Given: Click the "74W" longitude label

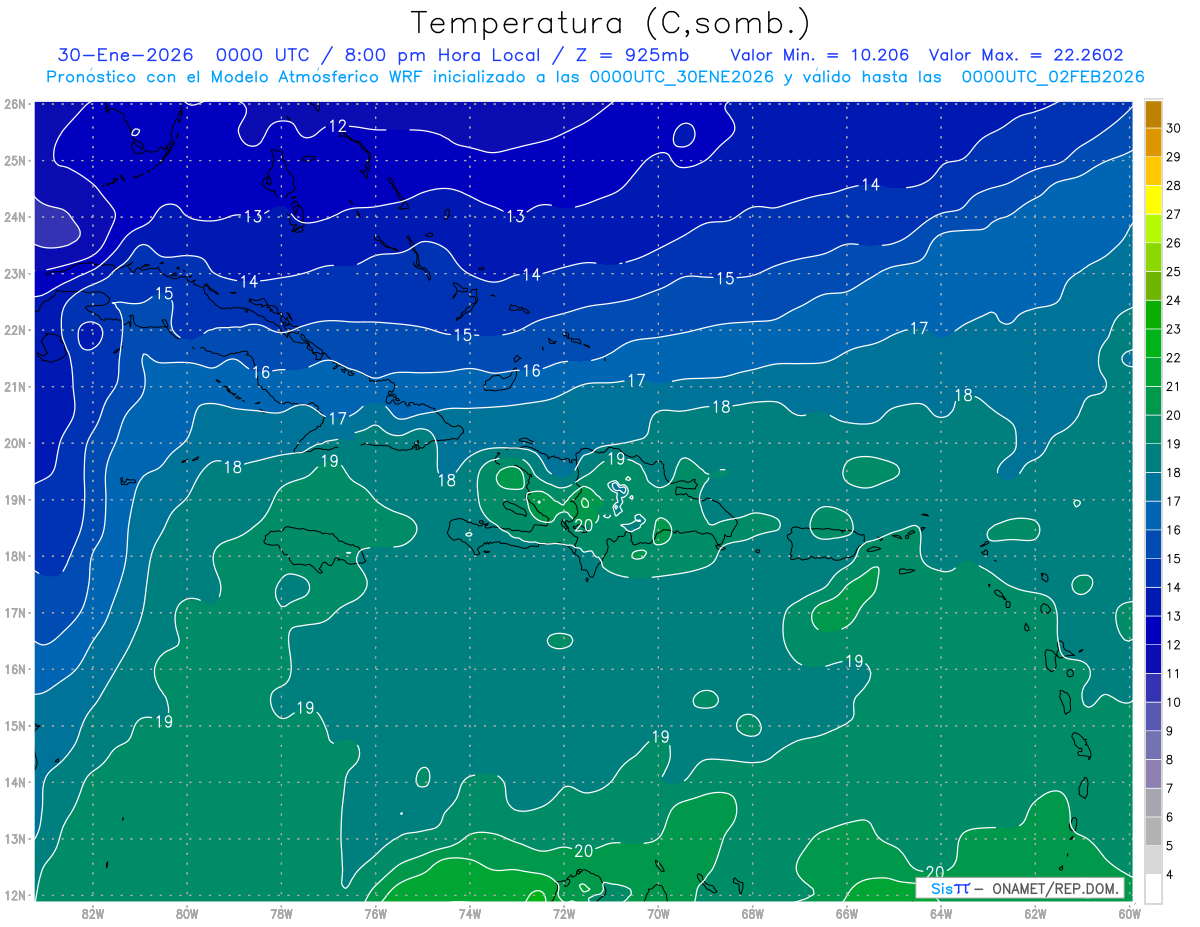Looking at the screenshot, I should [469, 913].
